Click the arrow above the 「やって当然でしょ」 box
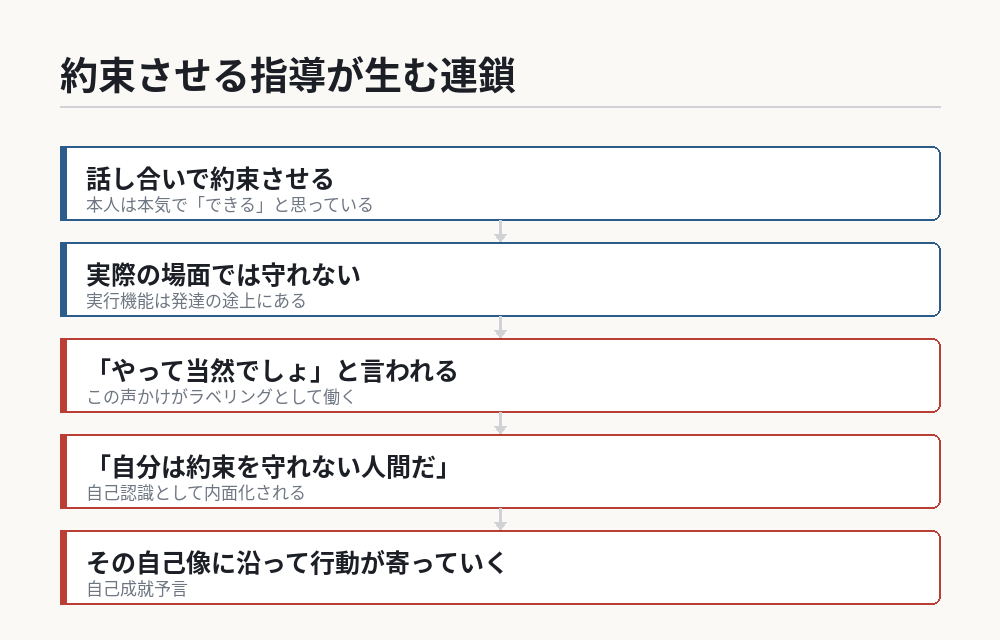The width and height of the screenshot is (1000, 640). coord(501,328)
